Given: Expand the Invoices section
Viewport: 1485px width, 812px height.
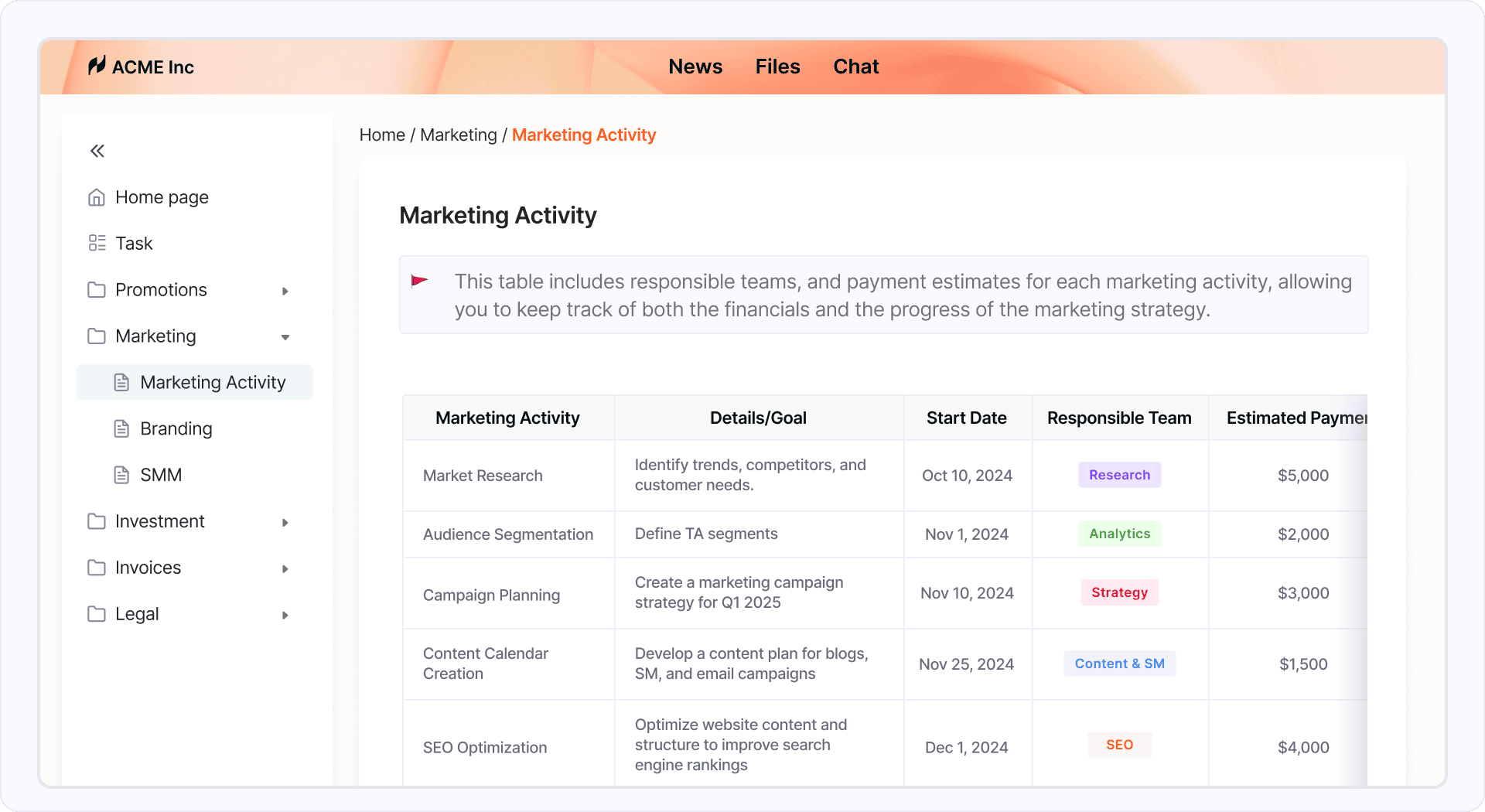Looking at the screenshot, I should 285,568.
